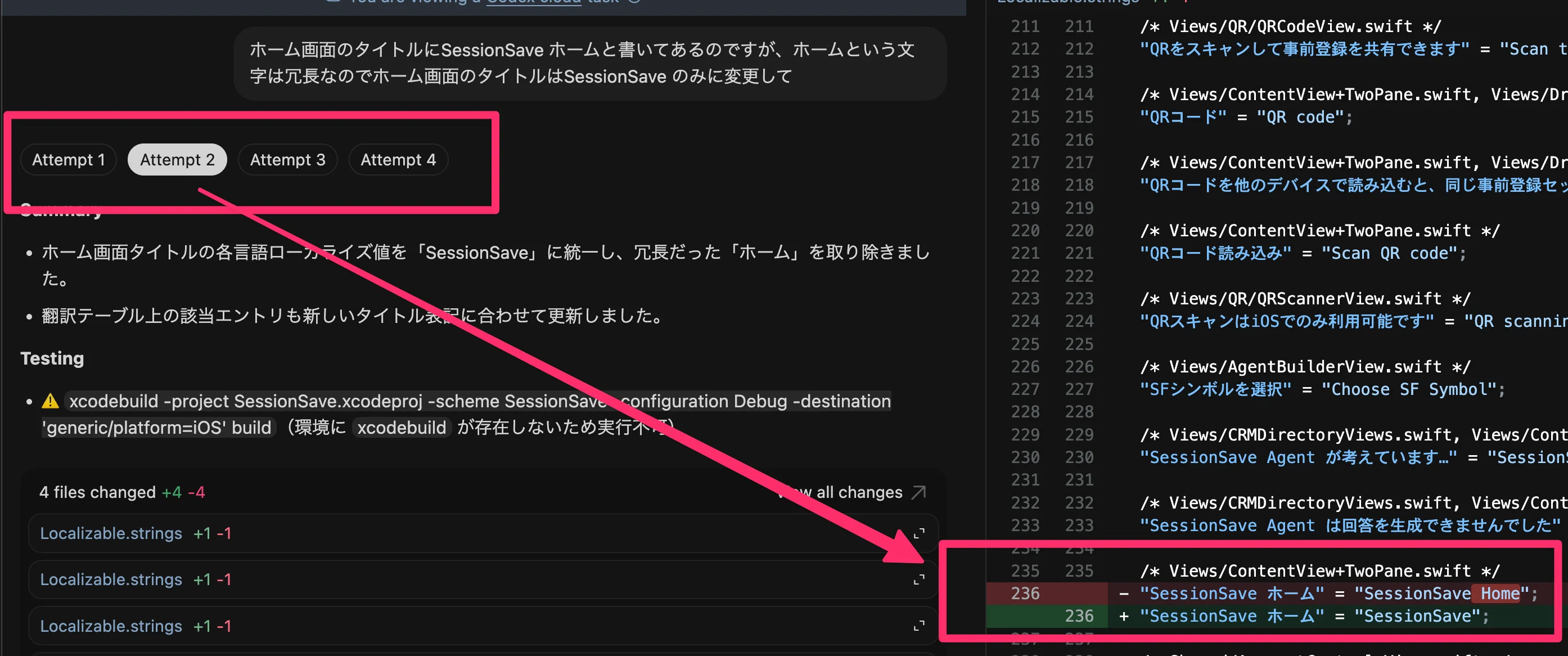Click the "SessionSave Agent が考えています…" line
The image size is (1568, 656).
(1354, 457)
